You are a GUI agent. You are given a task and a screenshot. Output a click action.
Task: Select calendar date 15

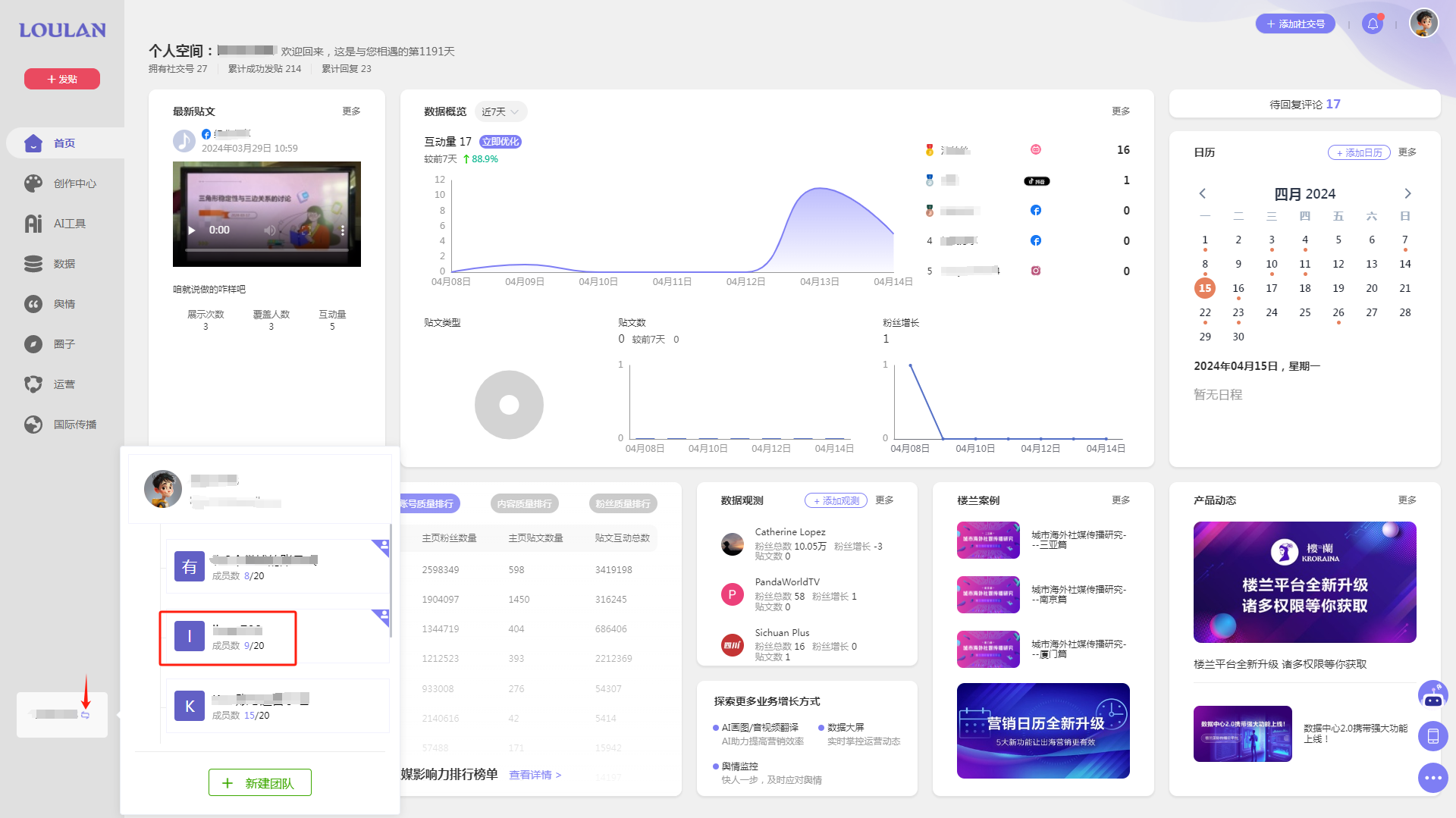click(1205, 288)
